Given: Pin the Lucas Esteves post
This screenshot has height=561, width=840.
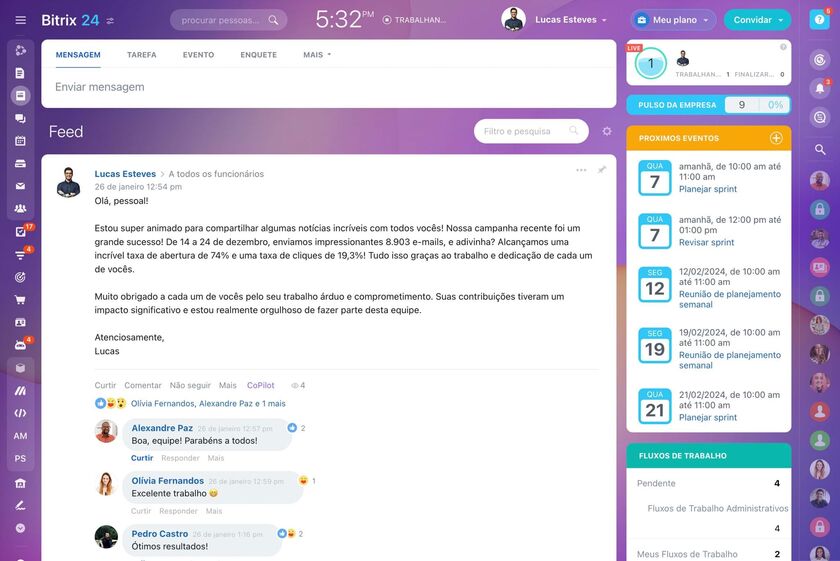Looking at the screenshot, I should click(602, 170).
